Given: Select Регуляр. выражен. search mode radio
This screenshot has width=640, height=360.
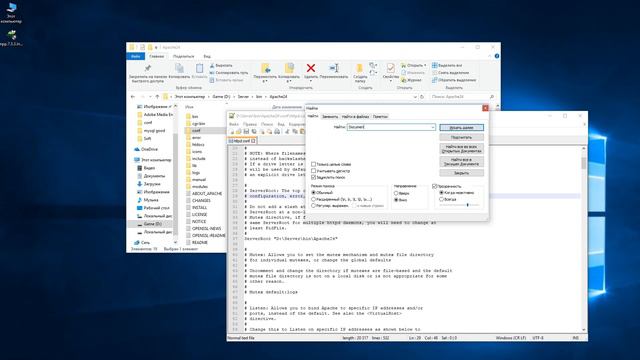Looking at the screenshot, I should click(313, 206).
